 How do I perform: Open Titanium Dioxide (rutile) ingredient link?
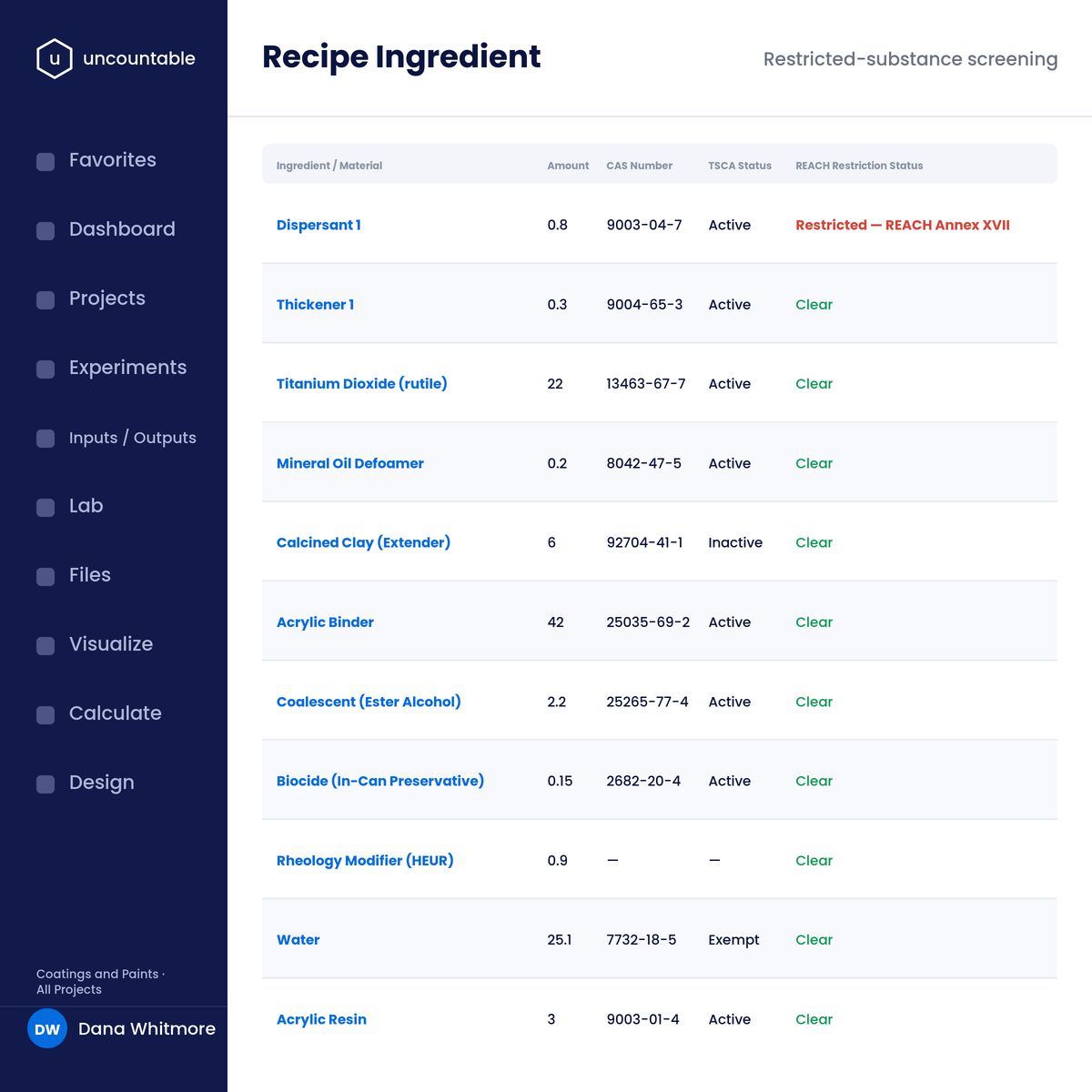tap(362, 384)
